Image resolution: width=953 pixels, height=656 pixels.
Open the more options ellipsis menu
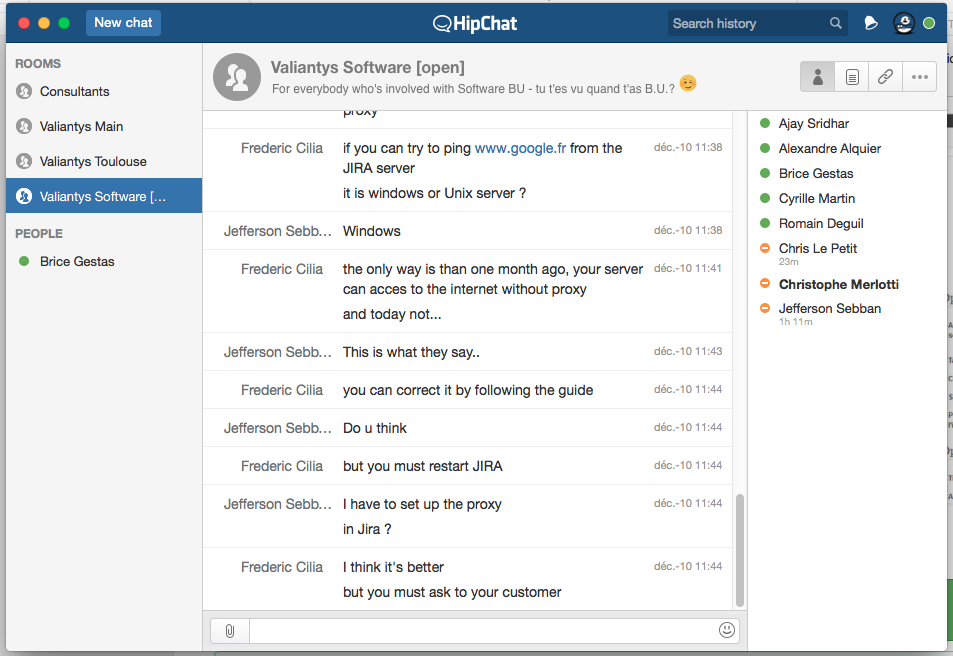tap(920, 77)
